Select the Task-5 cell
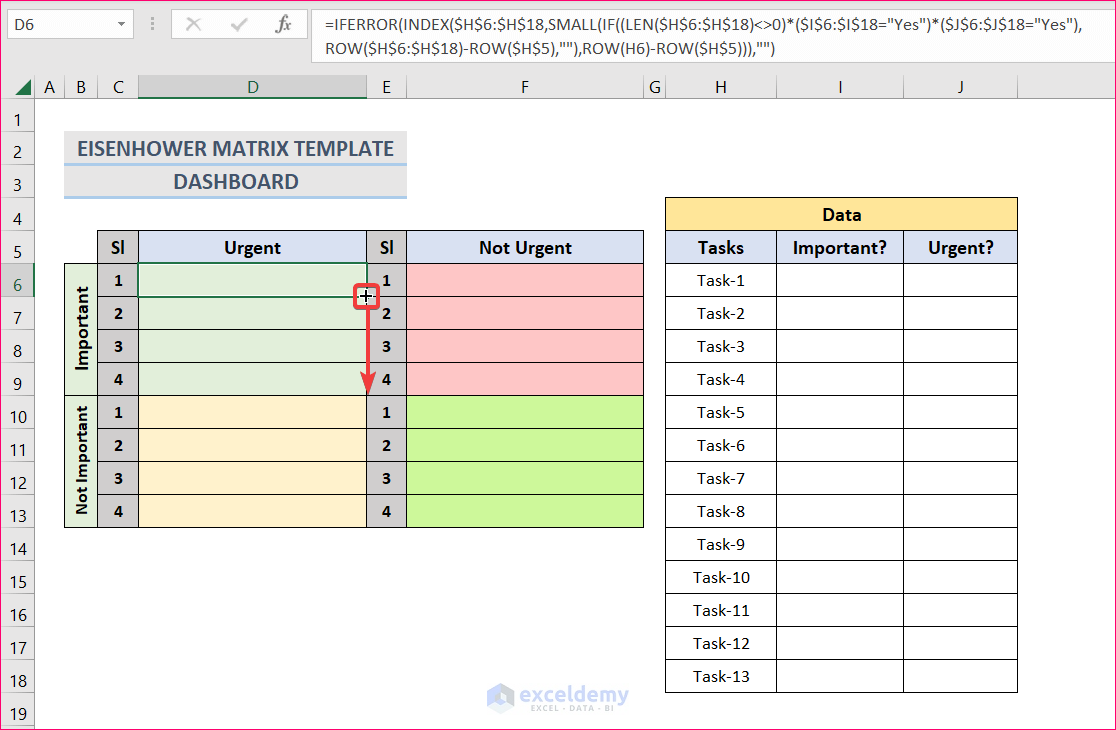Viewport: 1116px width, 730px height. [x=721, y=412]
